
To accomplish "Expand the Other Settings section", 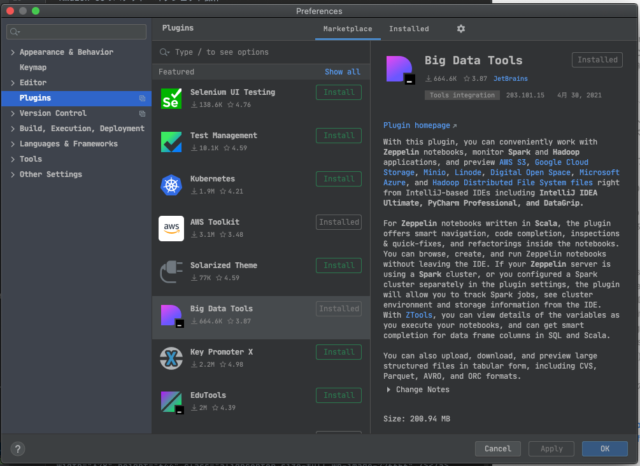I will click(x=13, y=175).
